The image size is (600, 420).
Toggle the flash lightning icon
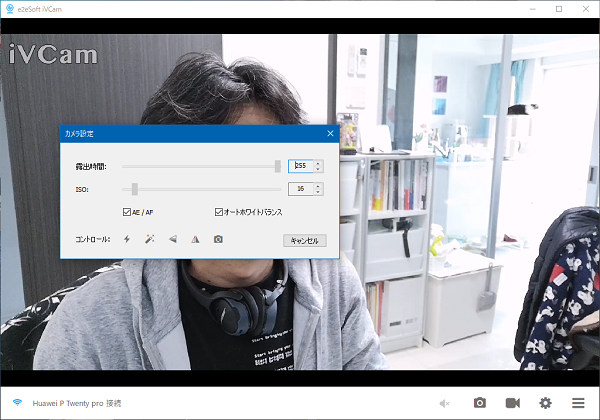127,239
